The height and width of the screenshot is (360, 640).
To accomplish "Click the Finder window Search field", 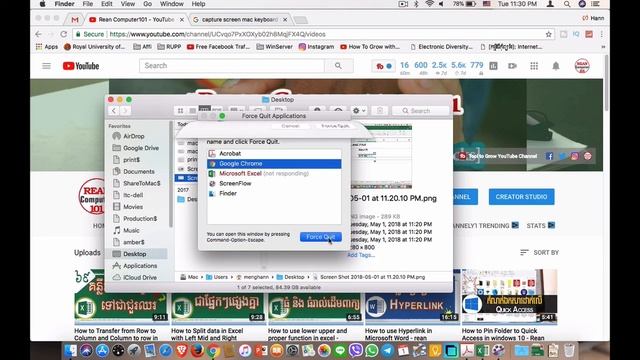I will tap(420, 111).
